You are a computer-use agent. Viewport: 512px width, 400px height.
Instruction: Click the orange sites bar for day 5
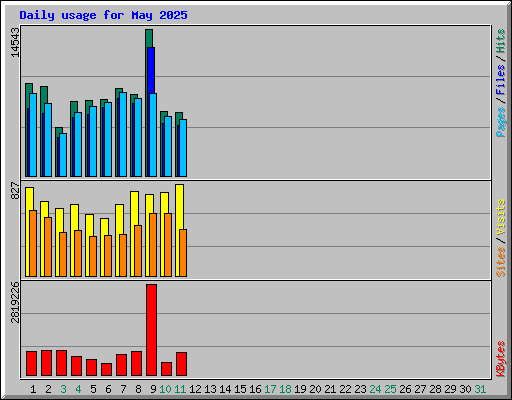pos(93,256)
